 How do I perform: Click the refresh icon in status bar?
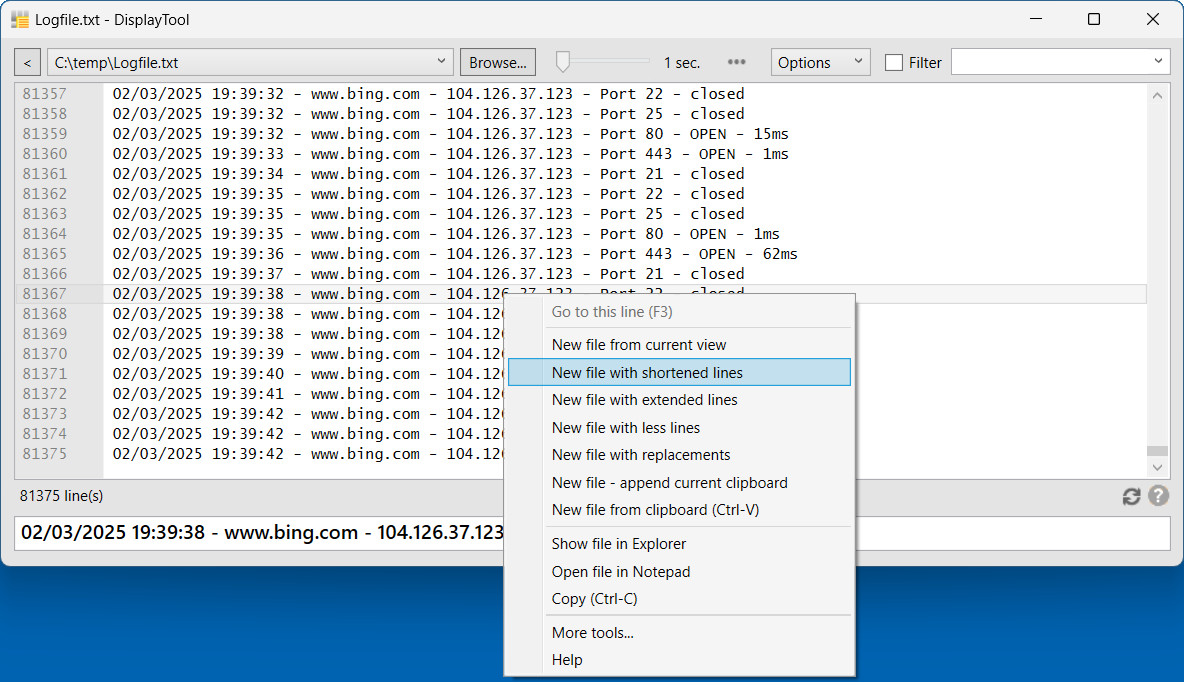click(1130, 497)
